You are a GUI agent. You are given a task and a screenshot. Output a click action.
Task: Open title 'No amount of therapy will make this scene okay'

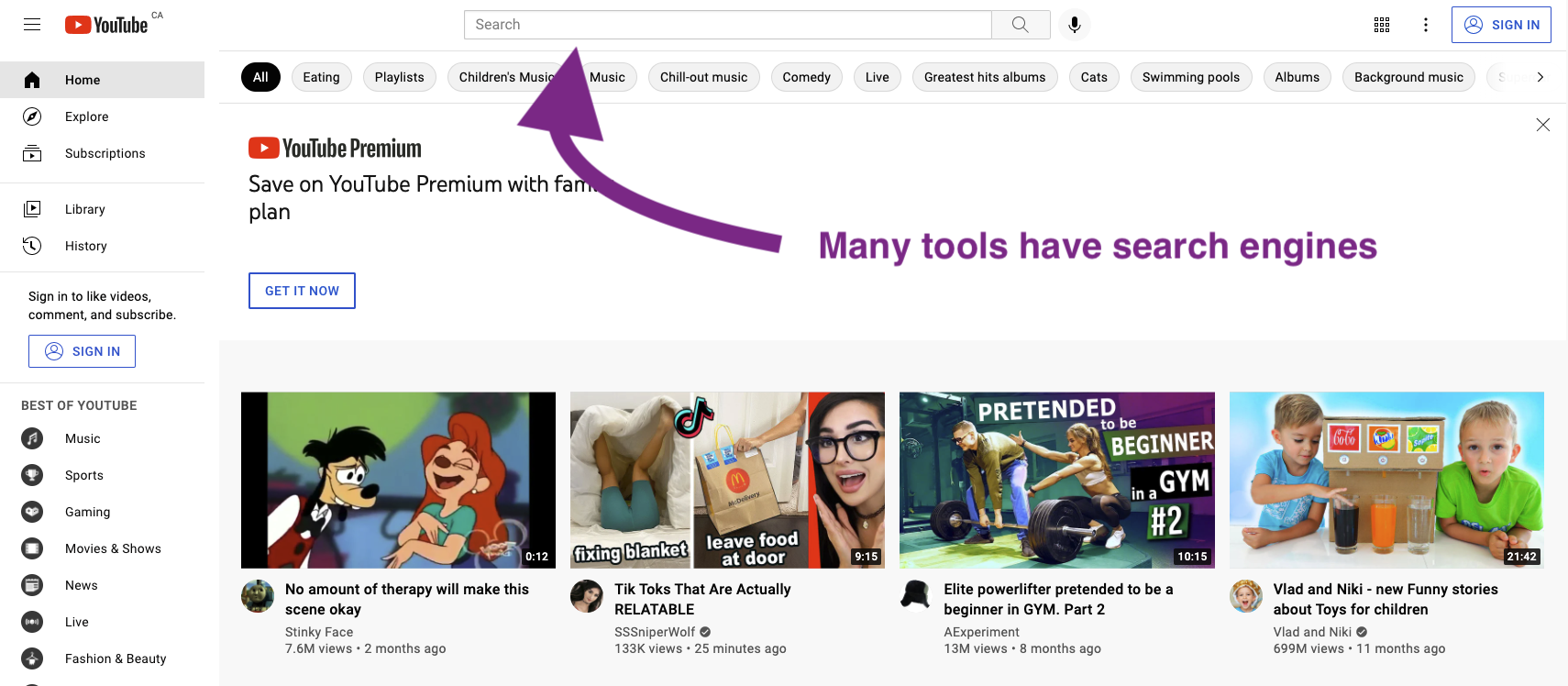407,599
